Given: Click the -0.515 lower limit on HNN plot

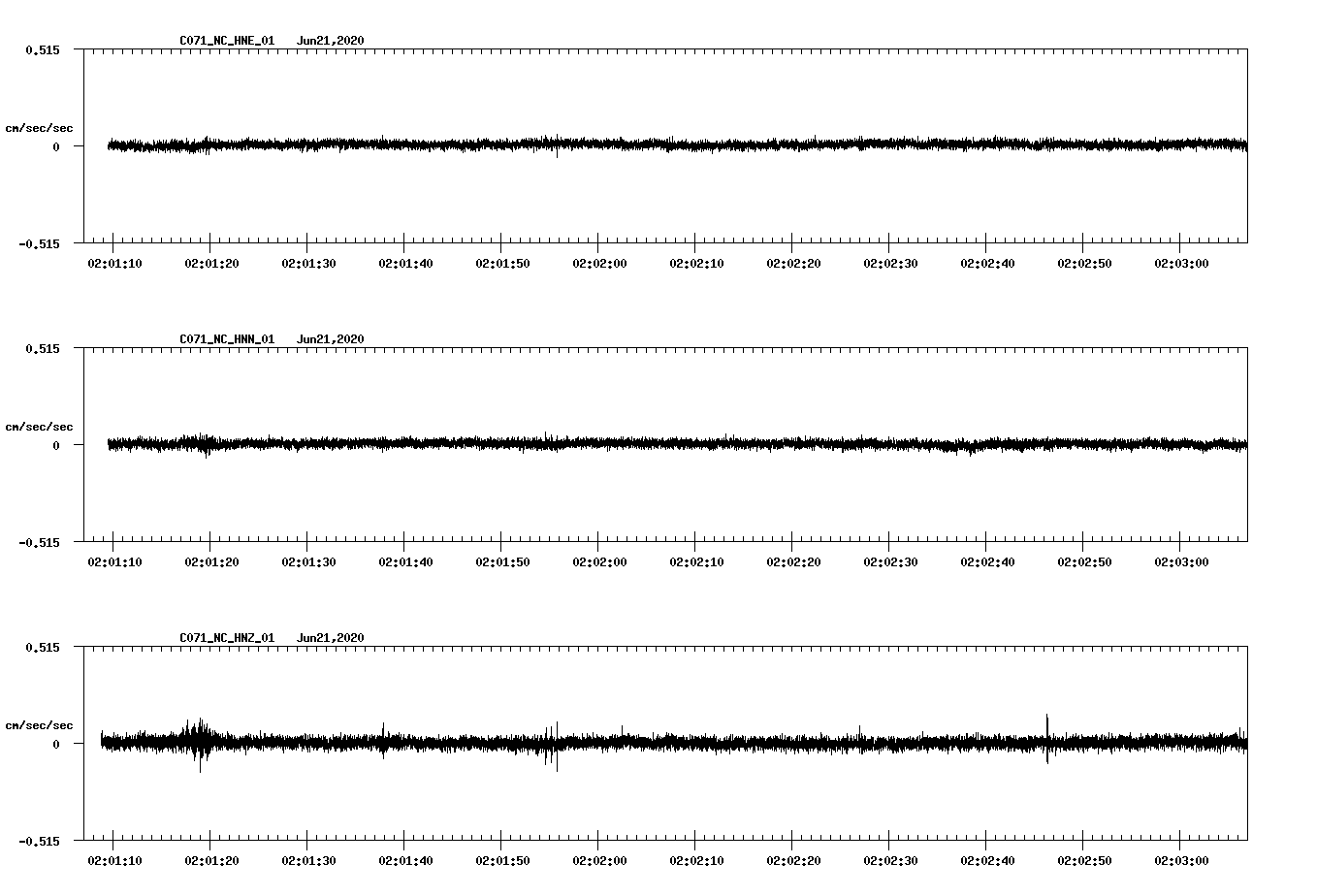Looking at the screenshot, I should [39, 542].
